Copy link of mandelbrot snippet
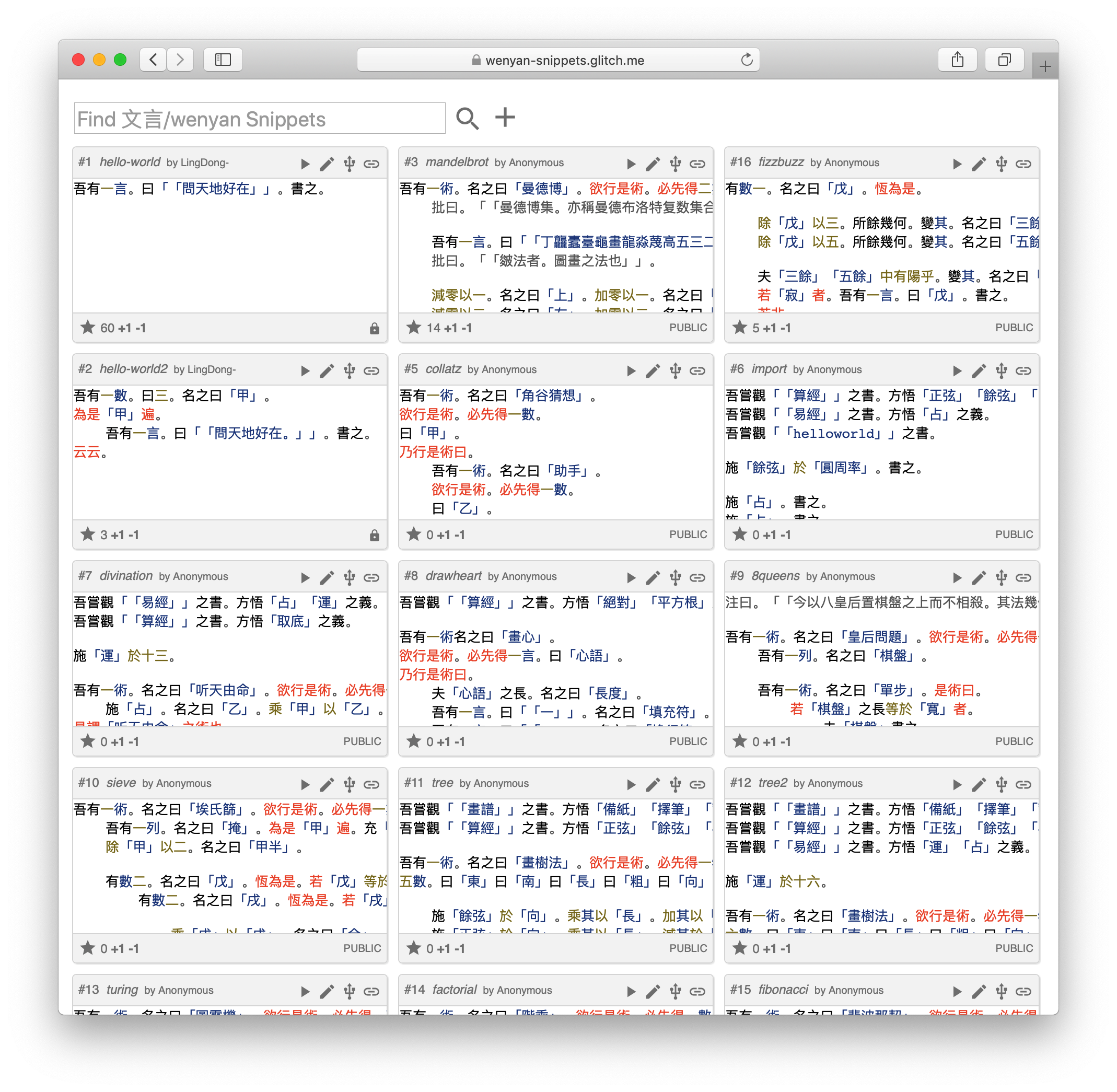This screenshot has width=1117, height=1092. click(x=697, y=164)
